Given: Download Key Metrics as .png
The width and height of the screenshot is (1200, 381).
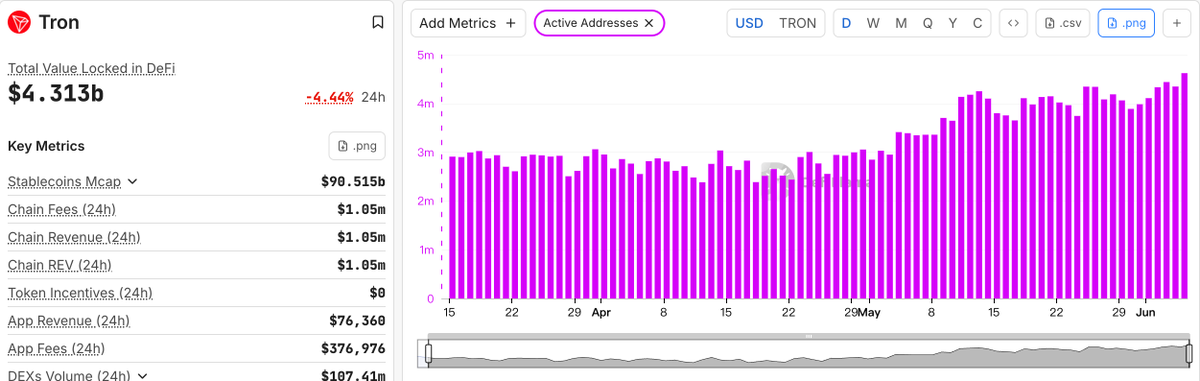Looking at the screenshot, I should tap(357, 146).
